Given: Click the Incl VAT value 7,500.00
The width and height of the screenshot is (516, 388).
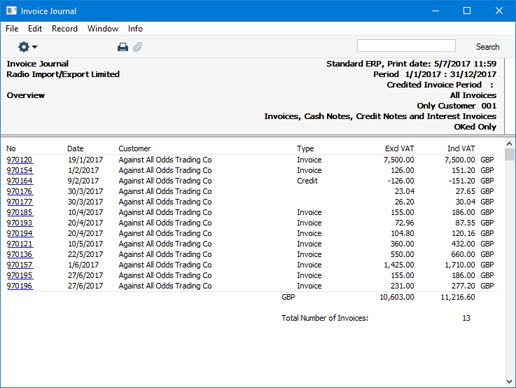Looking at the screenshot, I should (460, 160).
